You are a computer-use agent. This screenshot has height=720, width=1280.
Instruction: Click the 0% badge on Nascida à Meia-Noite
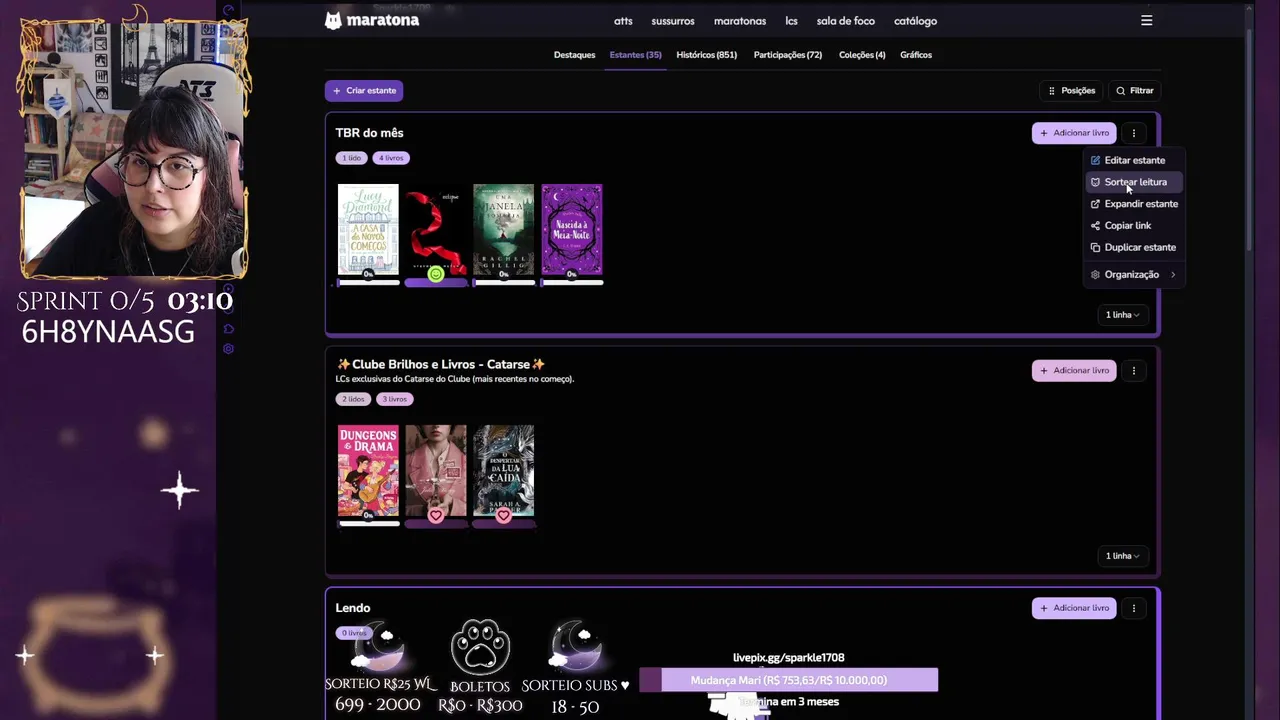tap(572, 274)
